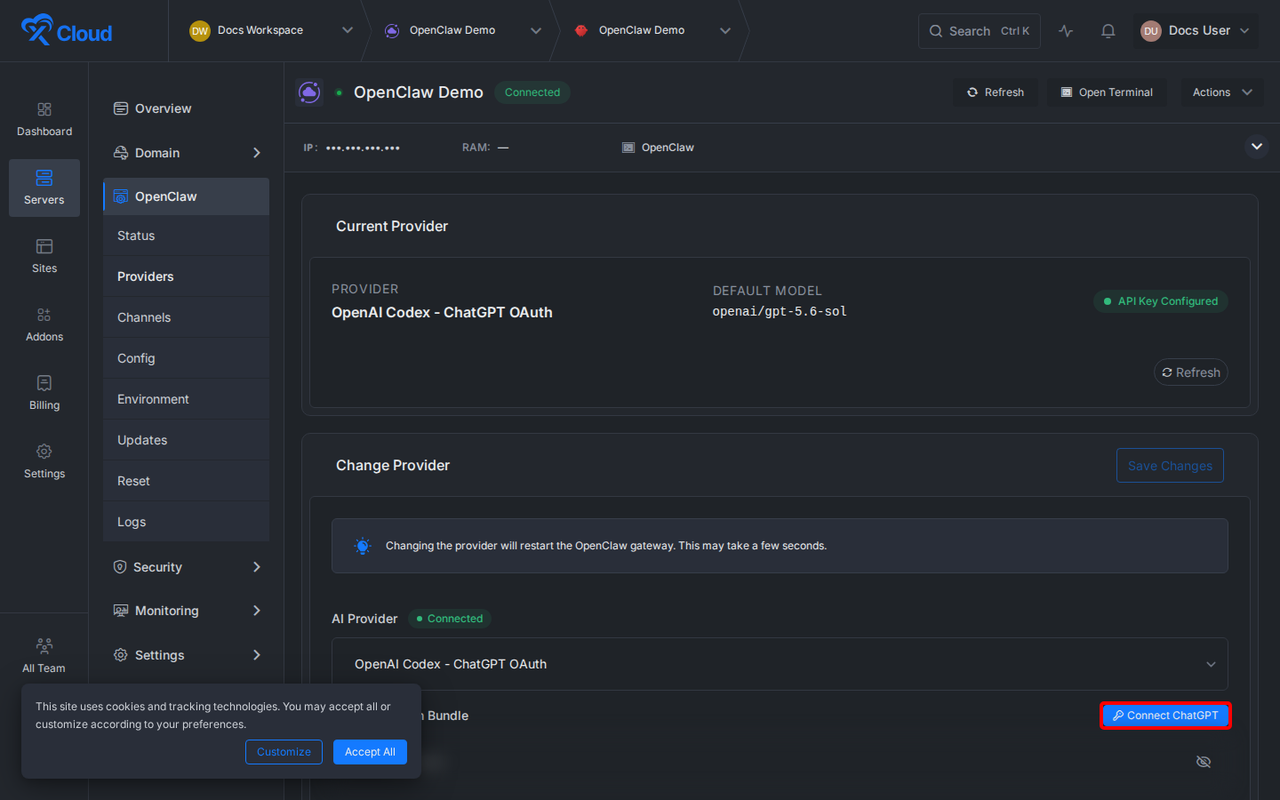Open the Overview menu item
The image size is (1280, 800).
click(x=186, y=109)
